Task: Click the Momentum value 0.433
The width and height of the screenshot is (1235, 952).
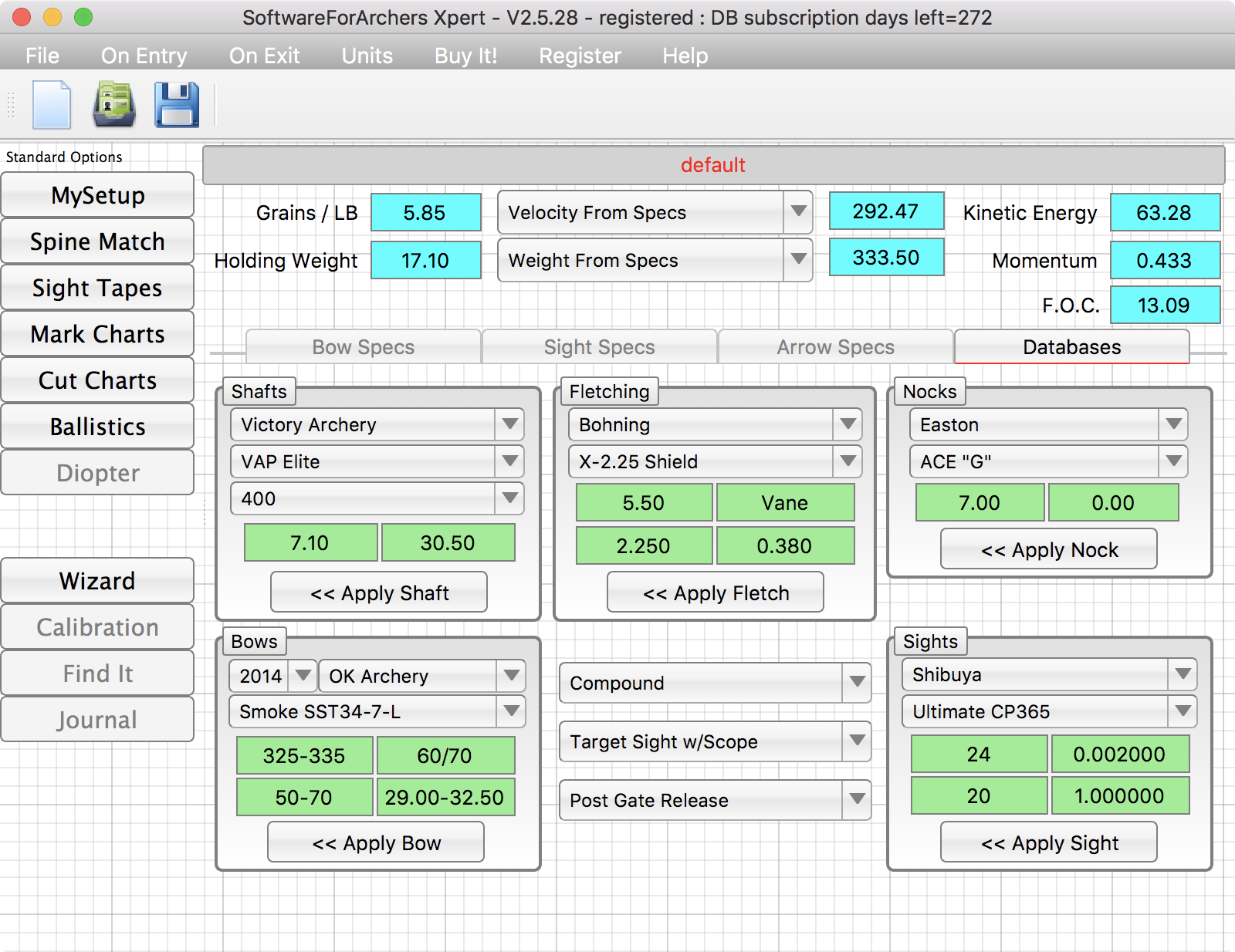Action: coord(1165,260)
